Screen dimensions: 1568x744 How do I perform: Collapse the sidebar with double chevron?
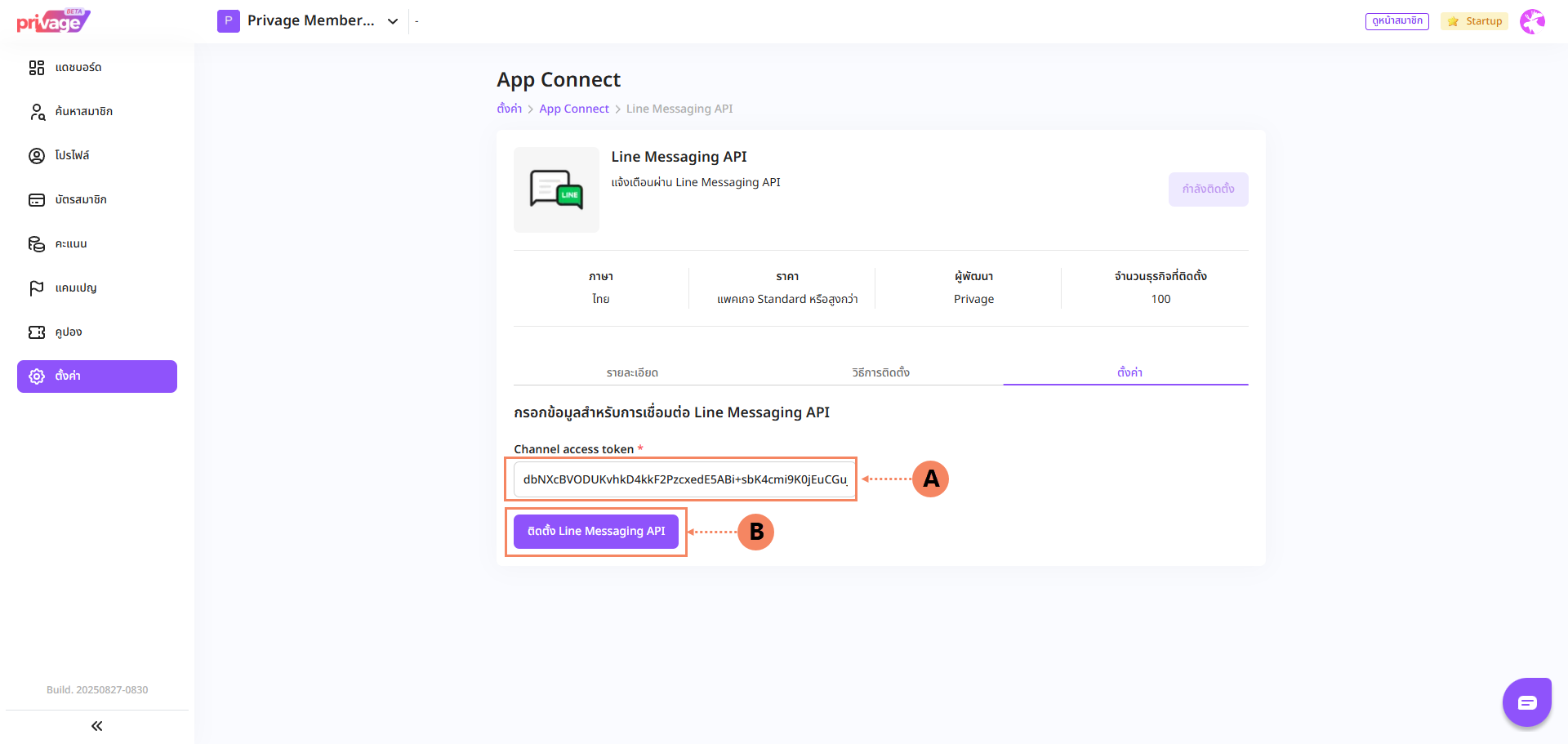(x=96, y=726)
